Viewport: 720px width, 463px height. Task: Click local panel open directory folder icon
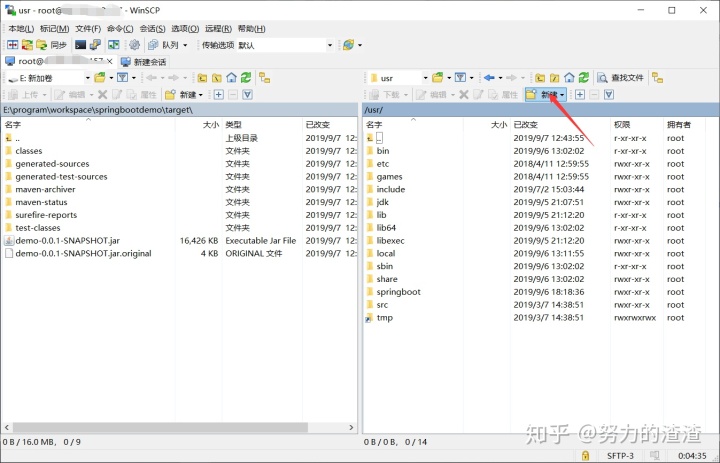tap(100, 78)
